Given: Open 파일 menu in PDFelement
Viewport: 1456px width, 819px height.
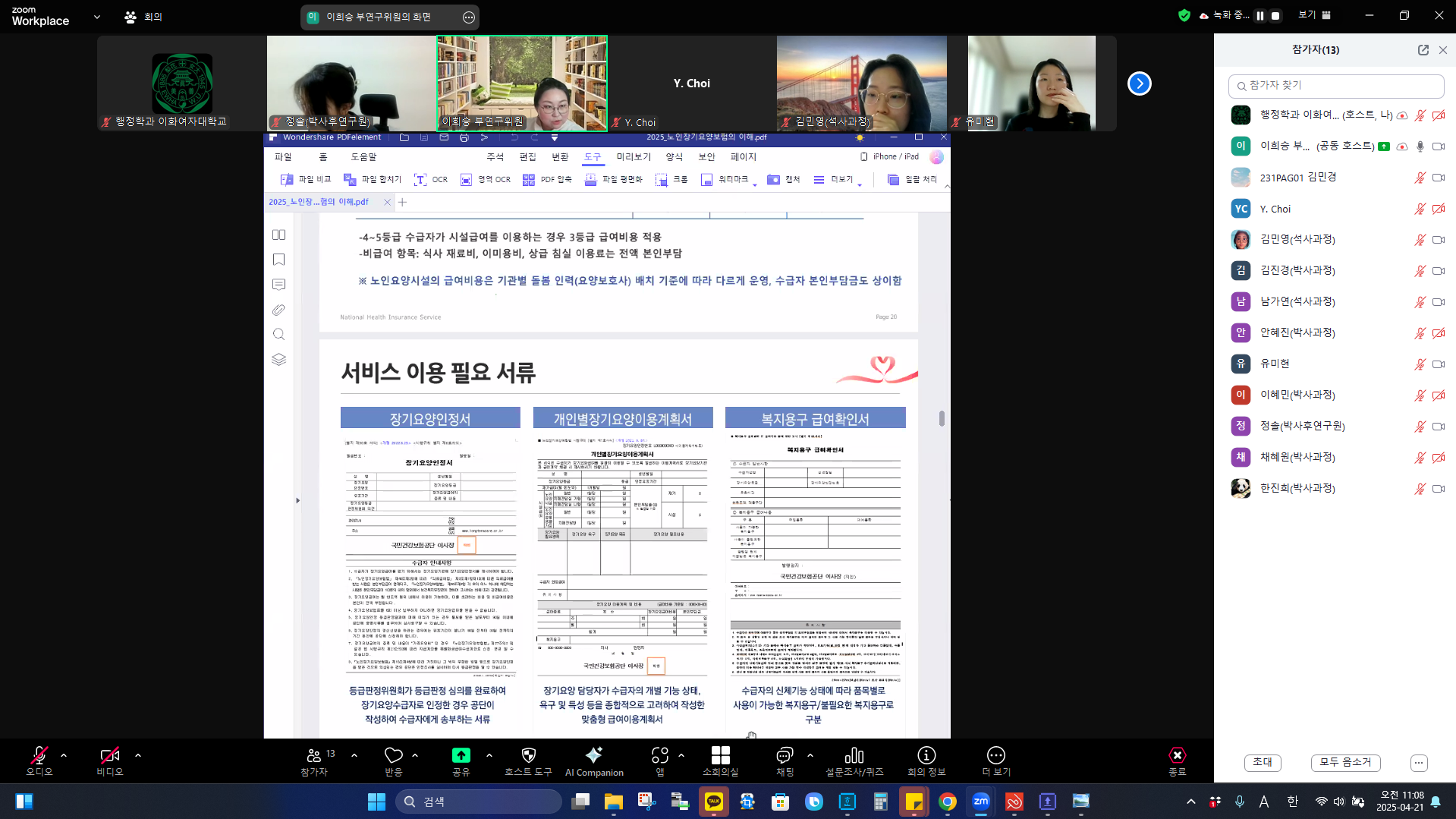Looking at the screenshot, I should click(x=283, y=157).
